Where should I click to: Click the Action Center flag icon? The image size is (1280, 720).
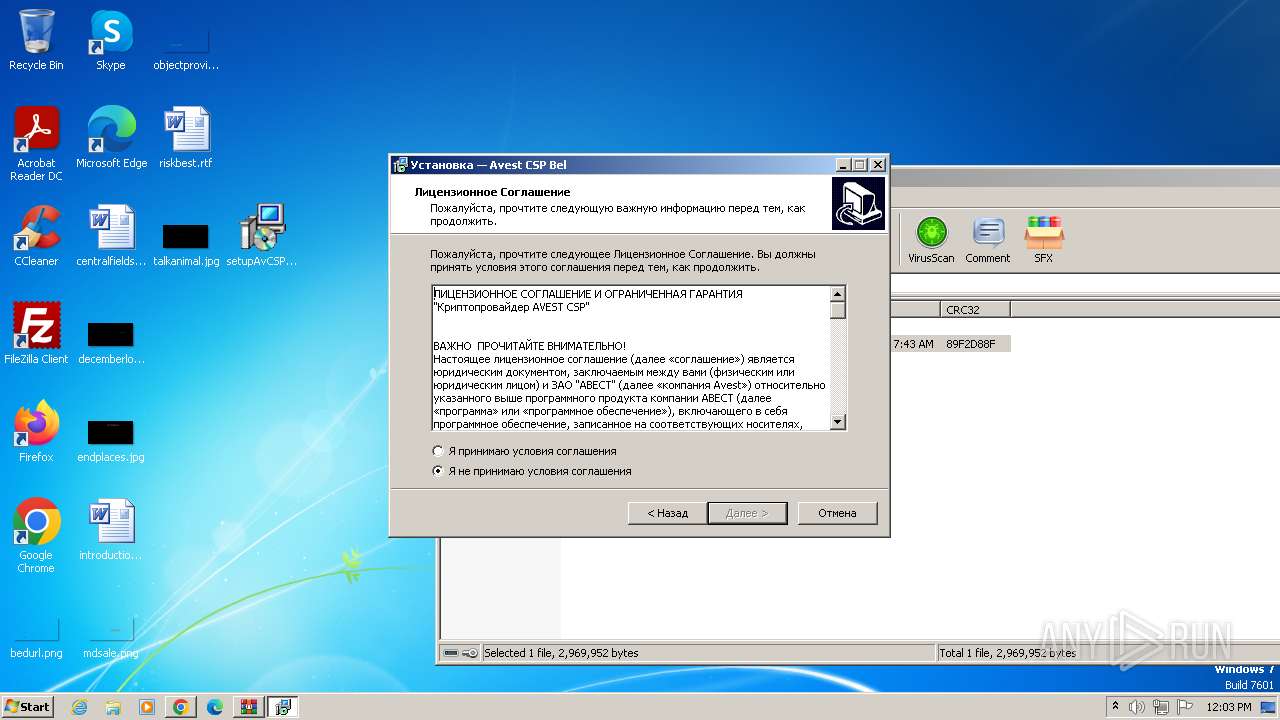click(1184, 707)
